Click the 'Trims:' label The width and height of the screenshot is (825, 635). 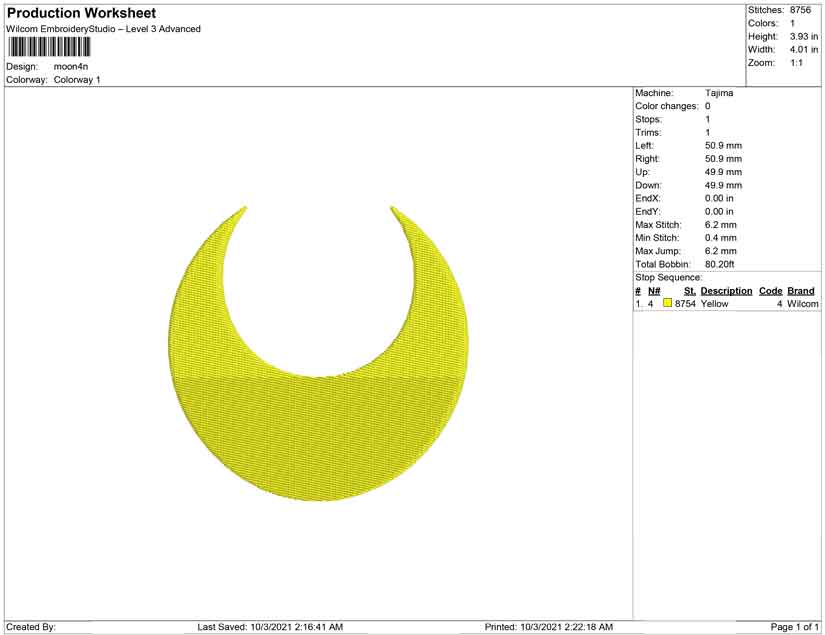click(648, 133)
